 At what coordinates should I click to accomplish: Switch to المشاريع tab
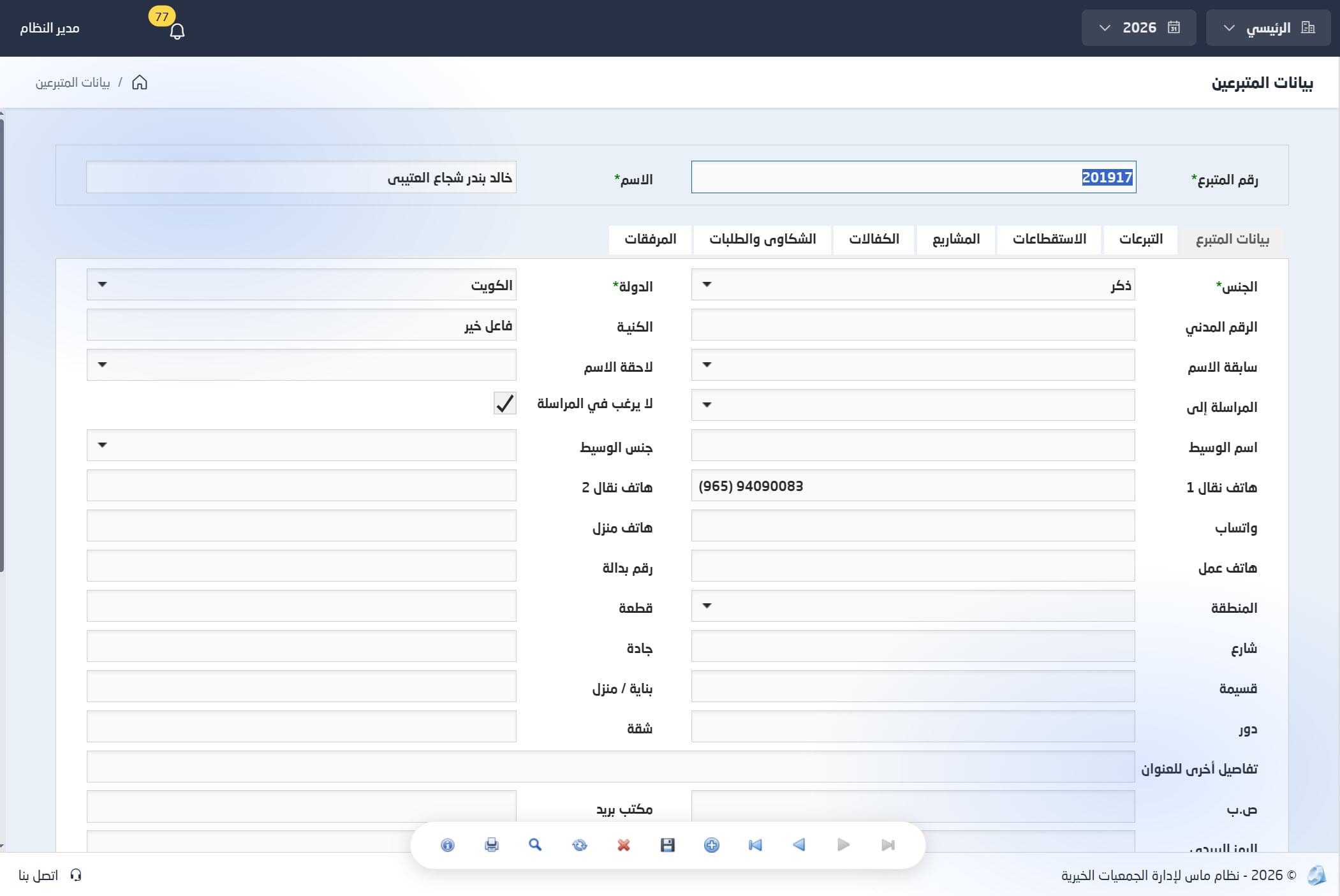(x=956, y=239)
